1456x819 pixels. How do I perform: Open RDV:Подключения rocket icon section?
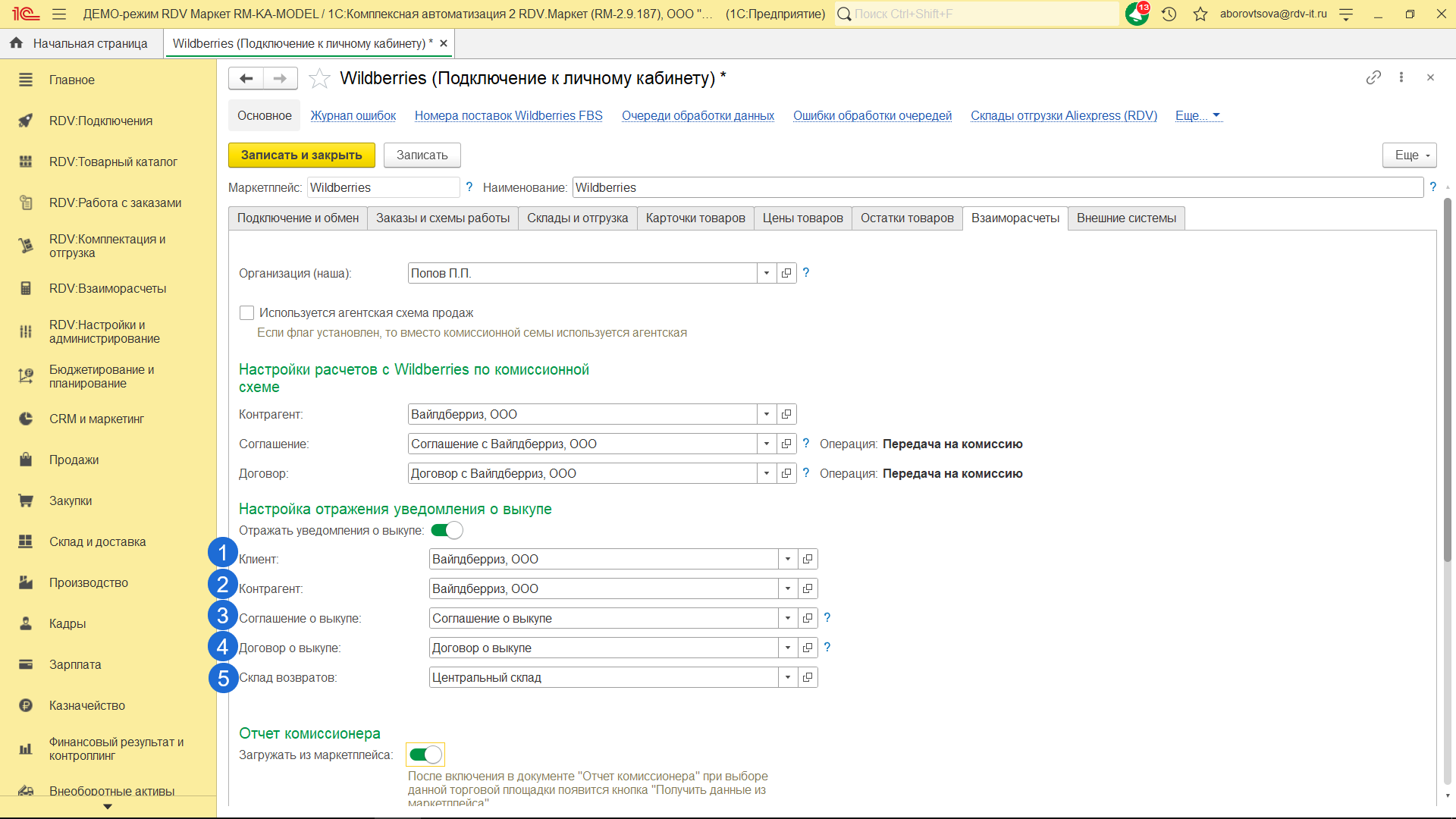click(x=26, y=121)
